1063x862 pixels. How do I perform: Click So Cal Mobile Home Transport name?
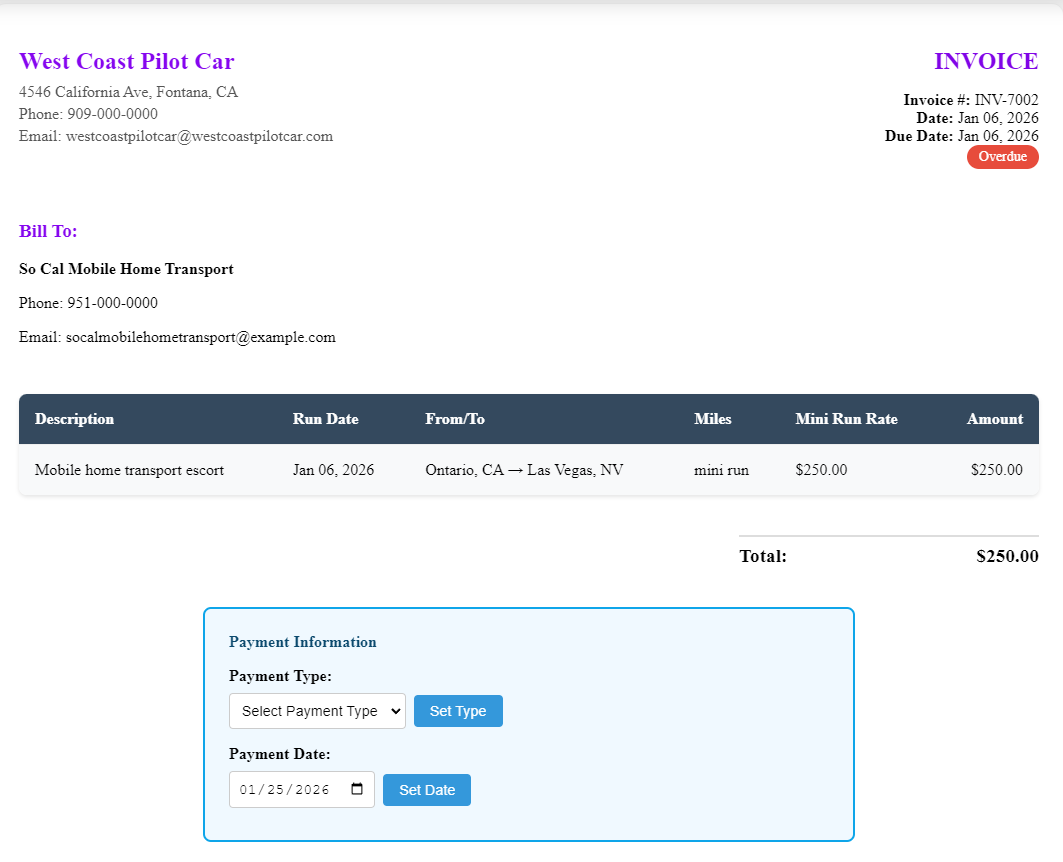[x=126, y=269]
